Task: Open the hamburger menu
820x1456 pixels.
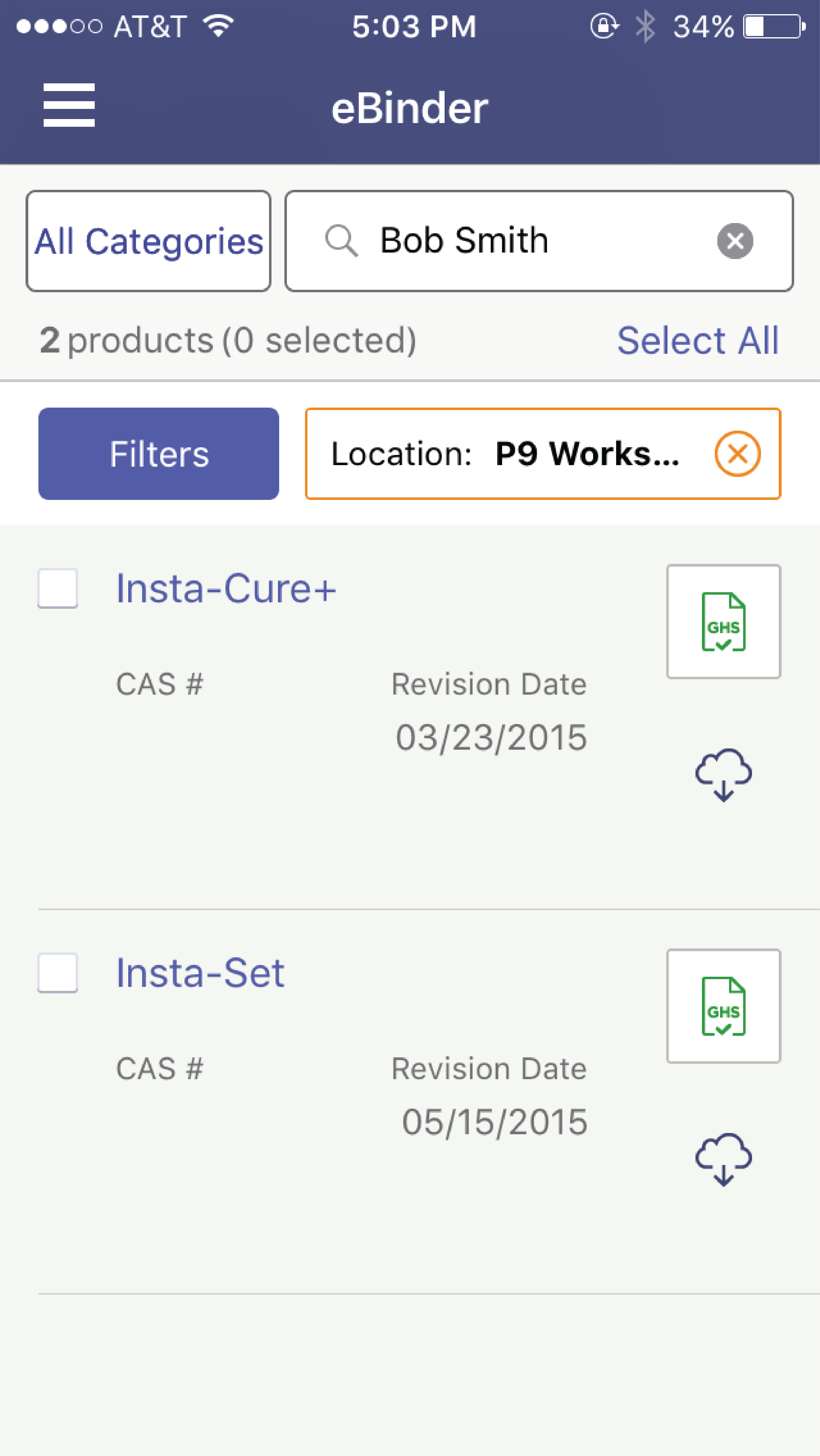Action: tap(69, 105)
